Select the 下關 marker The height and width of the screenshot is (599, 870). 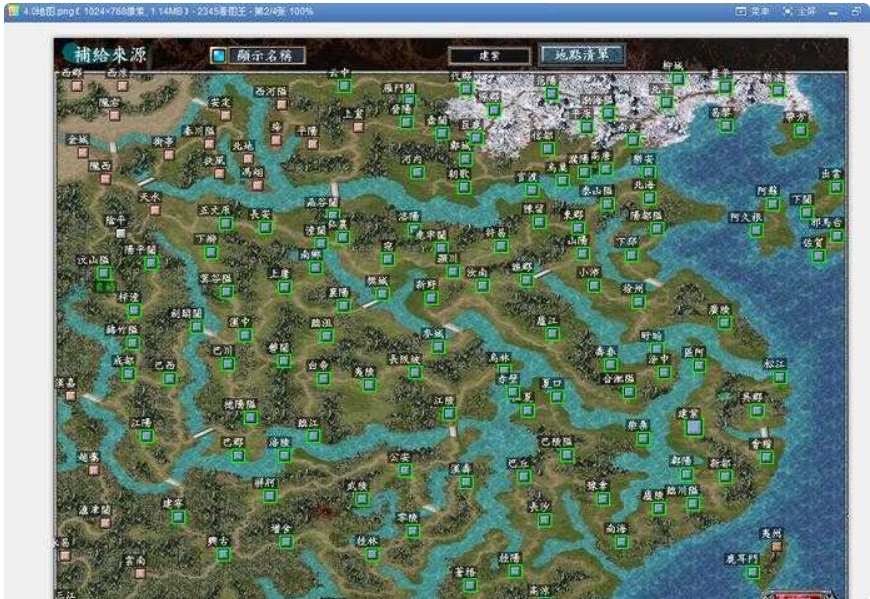point(807,211)
